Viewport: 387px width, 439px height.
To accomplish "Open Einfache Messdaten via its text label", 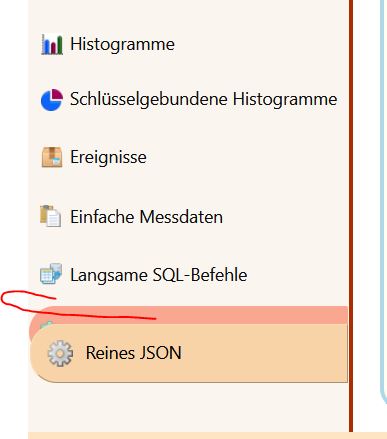I will [146, 217].
